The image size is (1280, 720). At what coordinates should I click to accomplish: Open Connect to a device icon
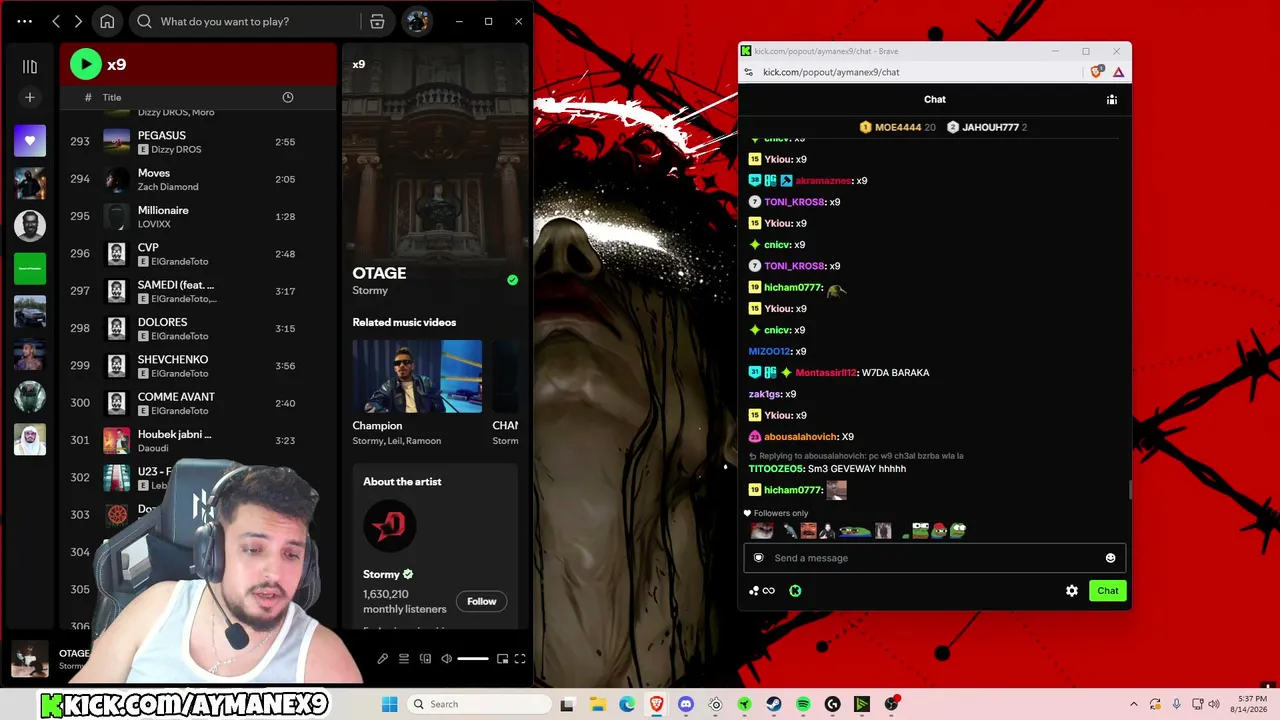coord(425,659)
